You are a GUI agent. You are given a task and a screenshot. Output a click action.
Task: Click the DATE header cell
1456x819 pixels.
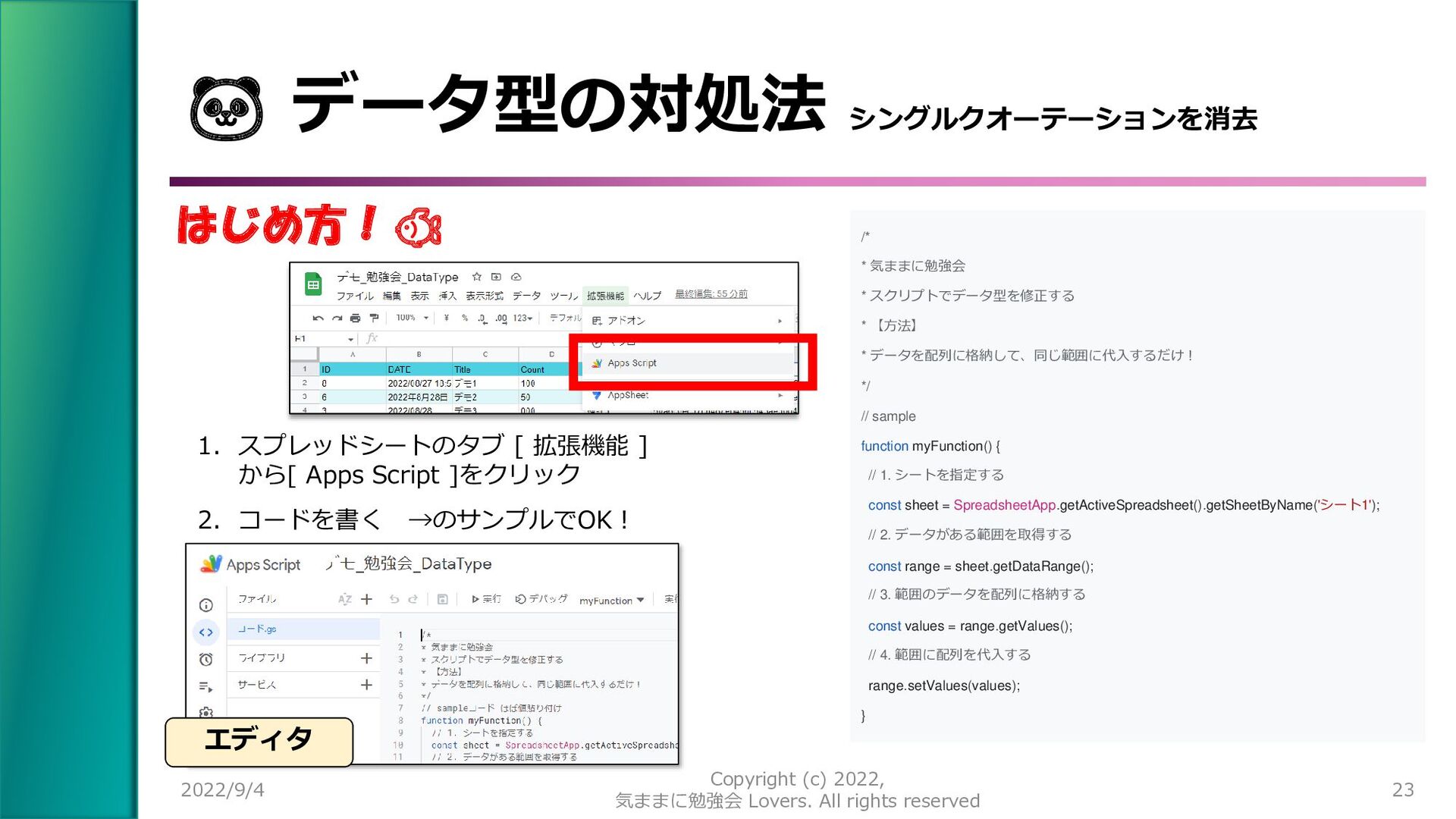(x=419, y=369)
